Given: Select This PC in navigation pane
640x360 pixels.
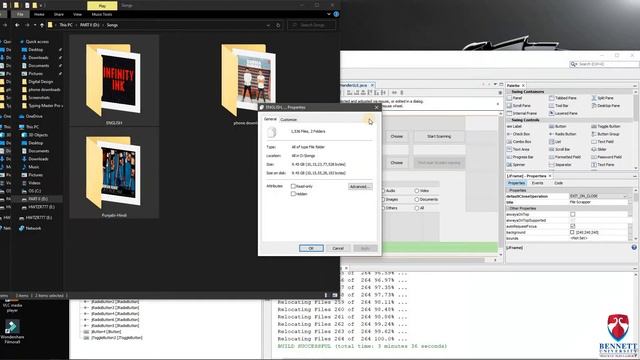Looking at the screenshot, I should tap(32, 127).
